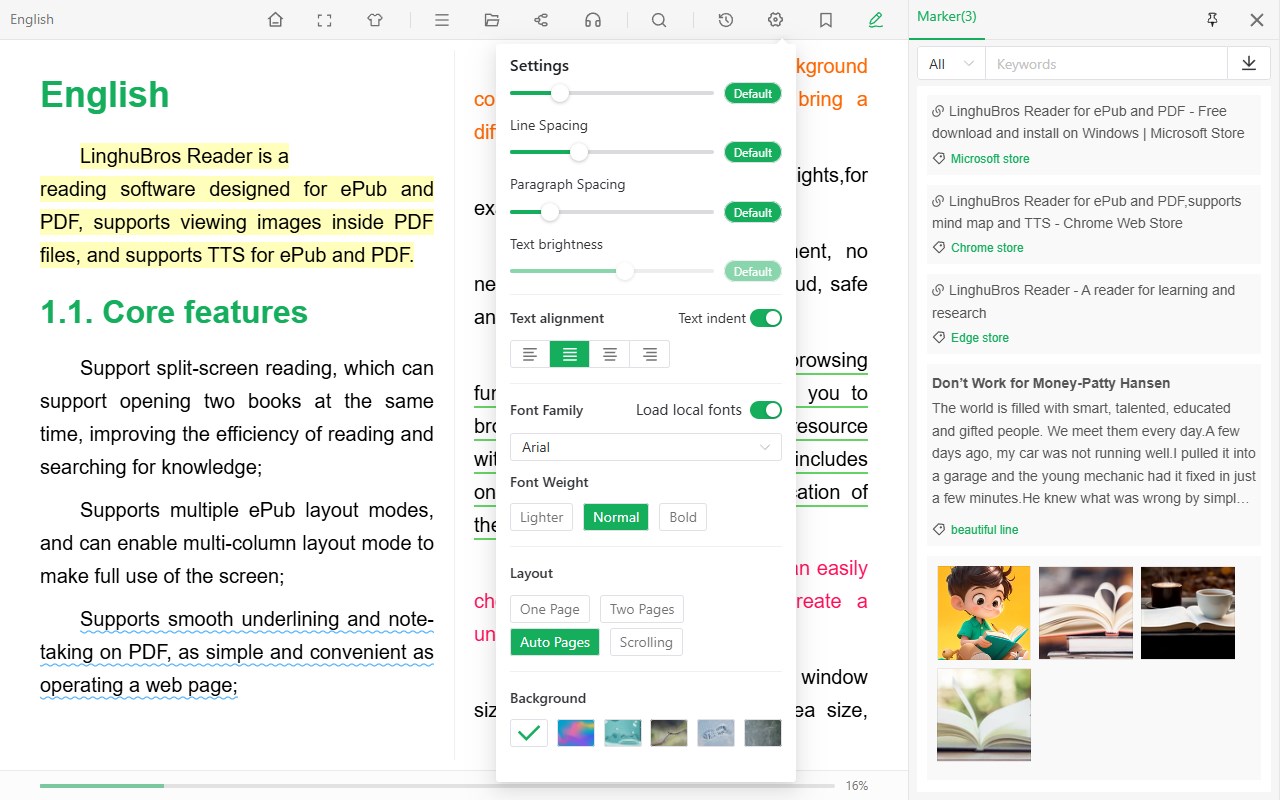
Task: Go to the Home icon in toolbar
Action: (276, 20)
